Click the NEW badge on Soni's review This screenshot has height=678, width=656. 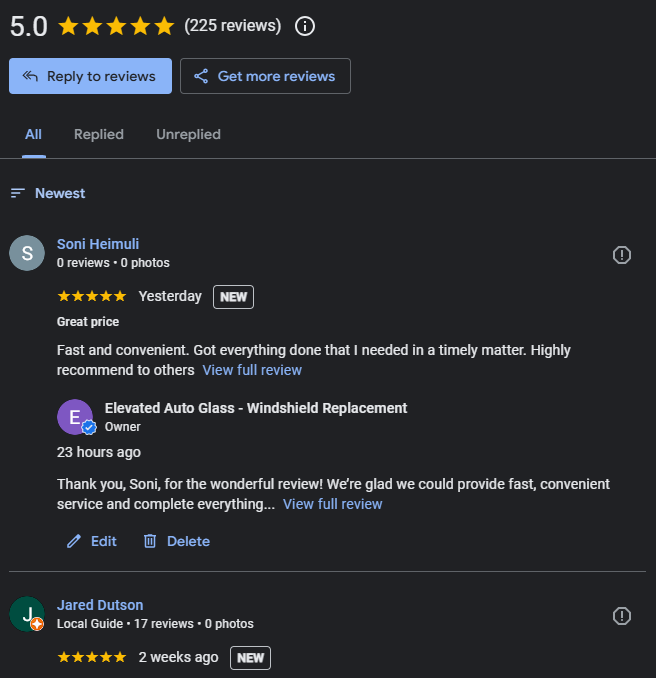[233, 297]
